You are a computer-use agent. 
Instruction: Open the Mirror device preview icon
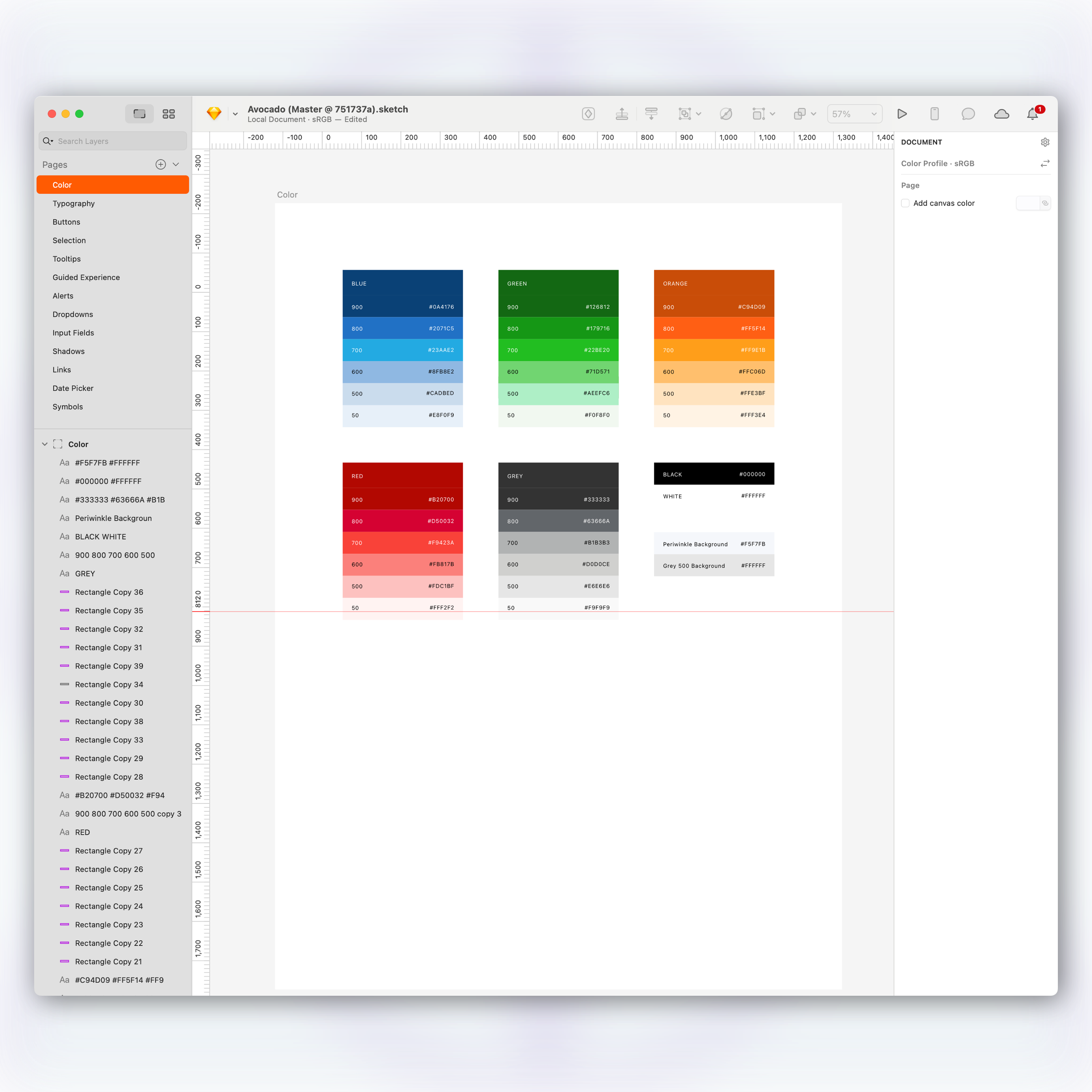point(934,114)
